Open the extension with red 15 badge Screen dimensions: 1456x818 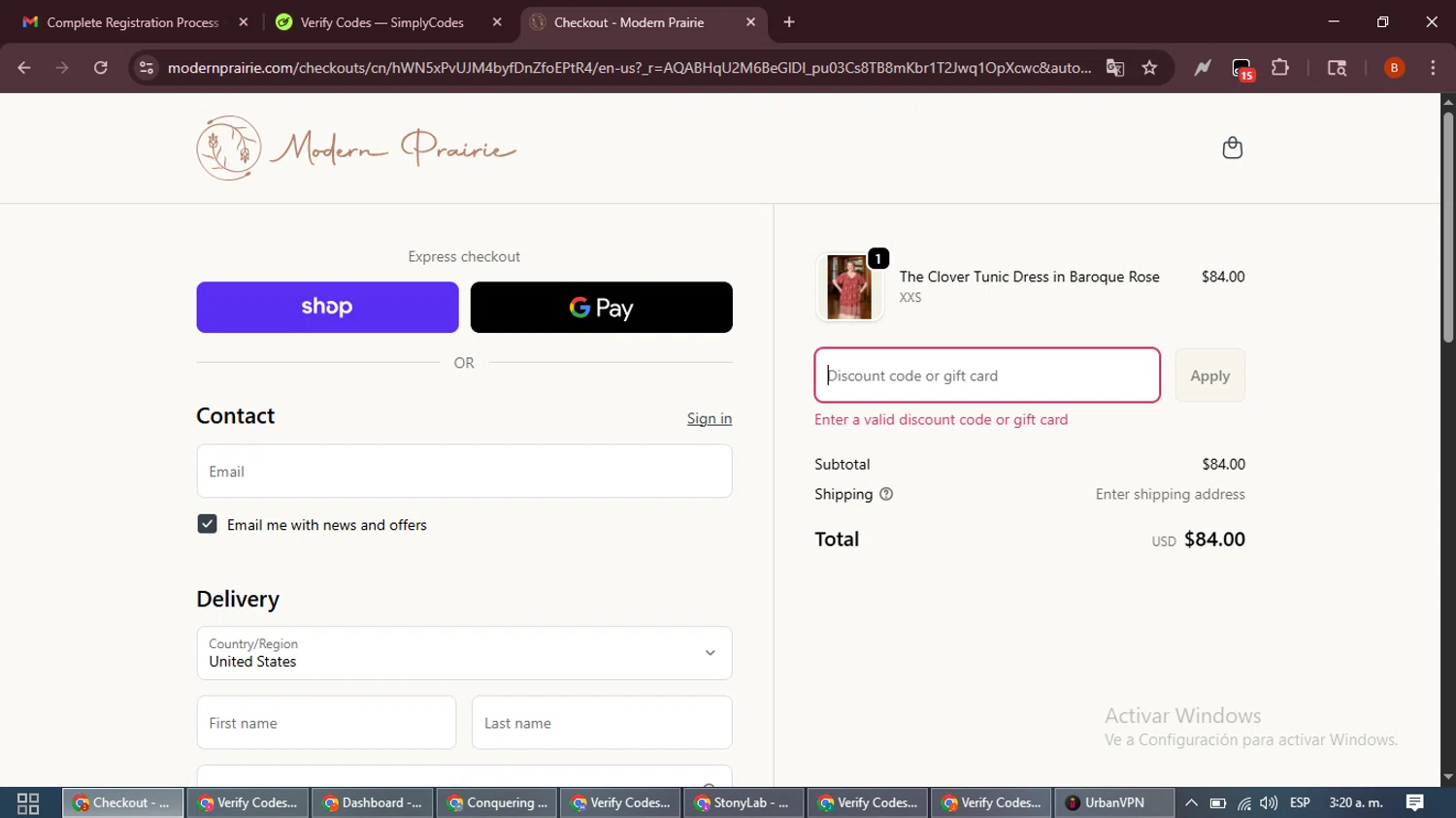[x=1242, y=69]
